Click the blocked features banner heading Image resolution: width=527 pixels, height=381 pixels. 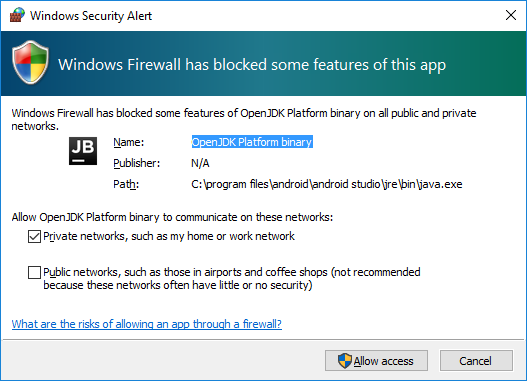[x=252, y=65]
